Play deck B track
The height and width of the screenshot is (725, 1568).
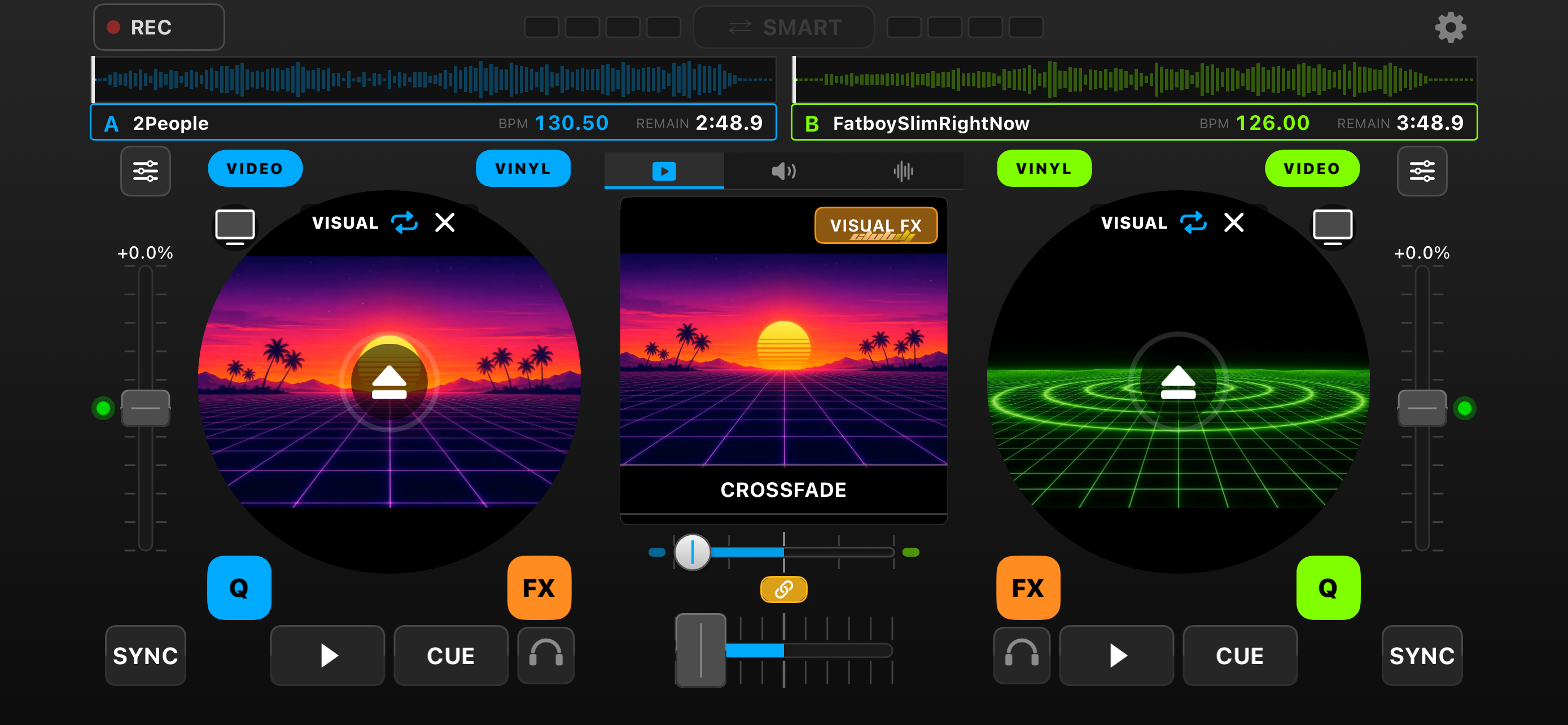1116,656
